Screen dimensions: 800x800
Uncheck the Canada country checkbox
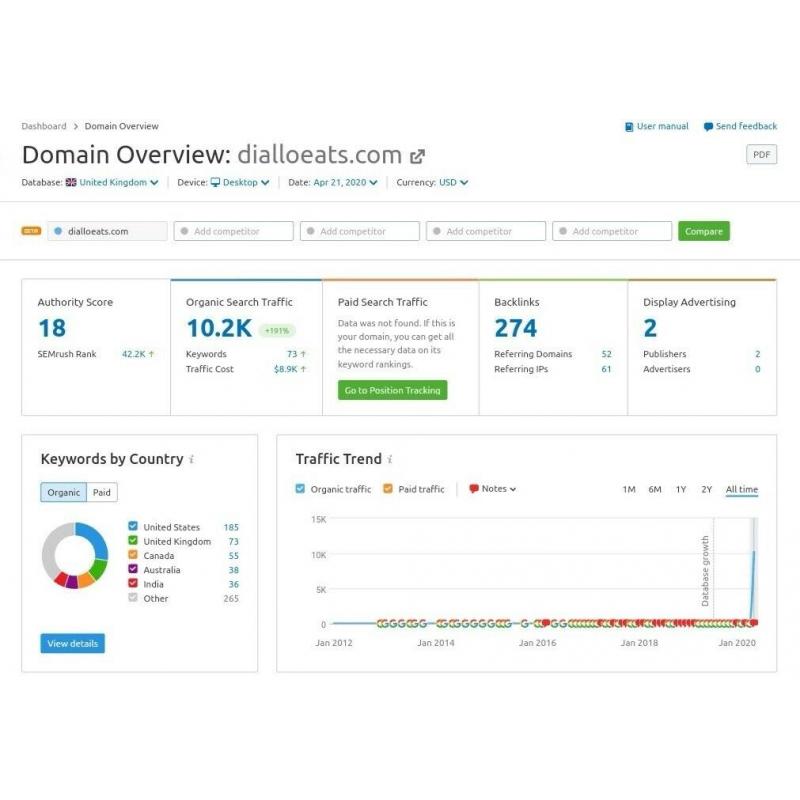click(133, 555)
